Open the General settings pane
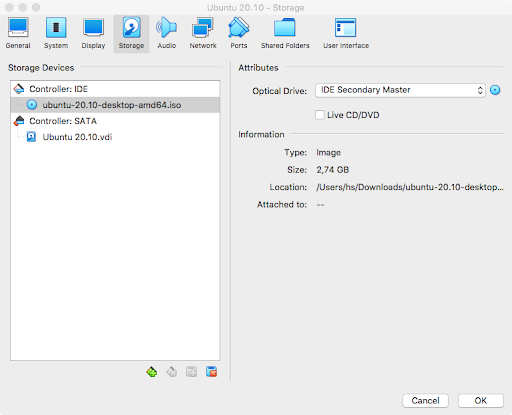This screenshot has width=512, height=415. [18, 34]
